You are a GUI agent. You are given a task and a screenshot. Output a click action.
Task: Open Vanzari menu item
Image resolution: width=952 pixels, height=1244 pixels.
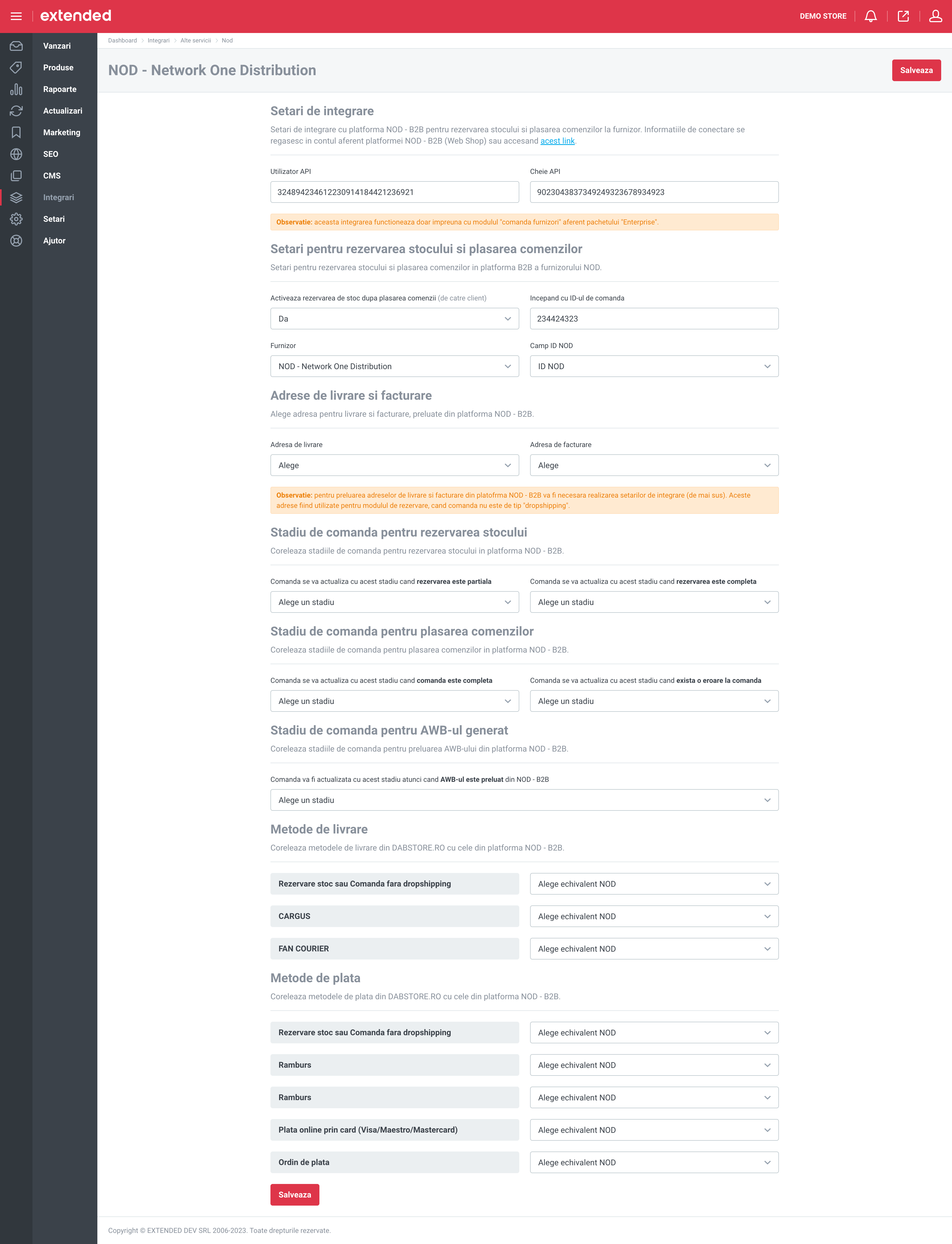click(x=57, y=46)
